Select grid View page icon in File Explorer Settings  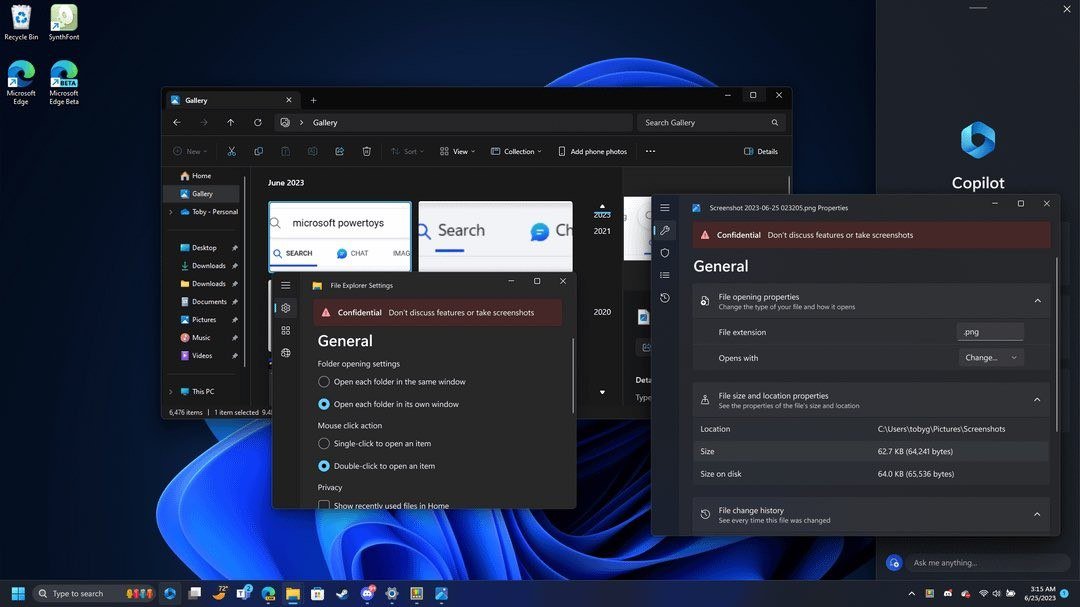pos(285,331)
